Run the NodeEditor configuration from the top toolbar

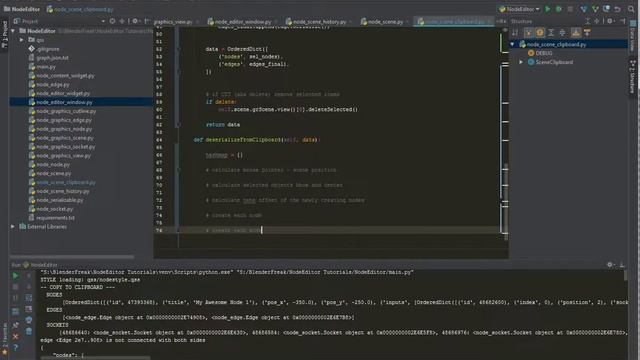click(x=548, y=9)
